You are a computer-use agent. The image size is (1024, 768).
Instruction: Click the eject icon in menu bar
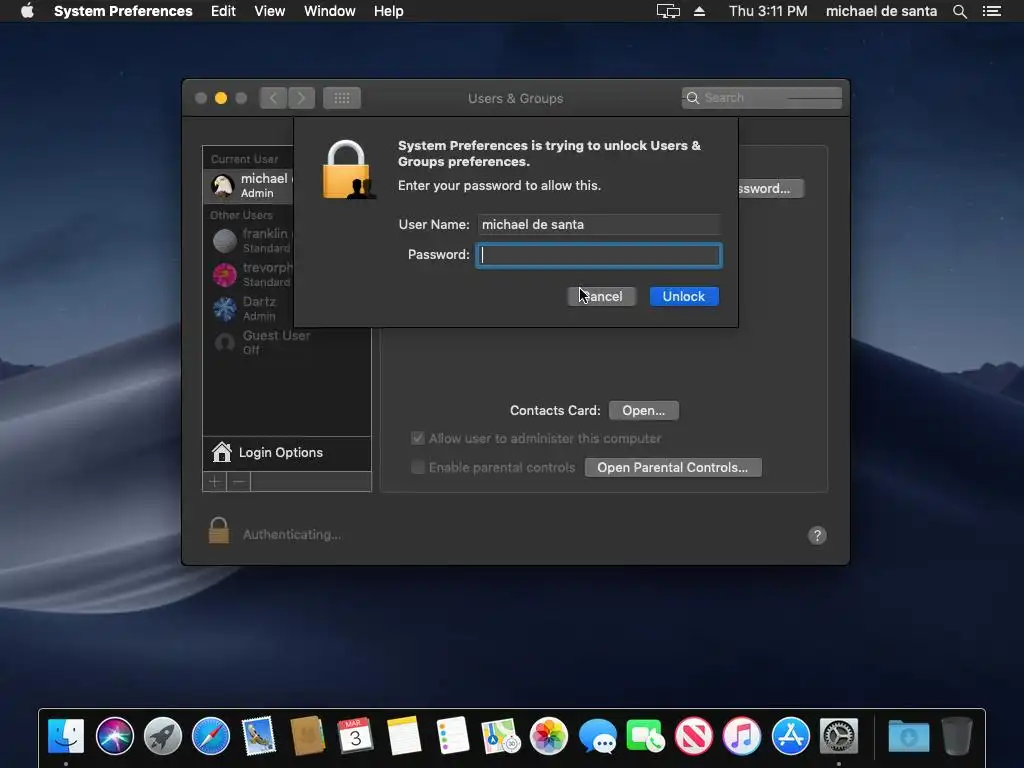(x=699, y=11)
